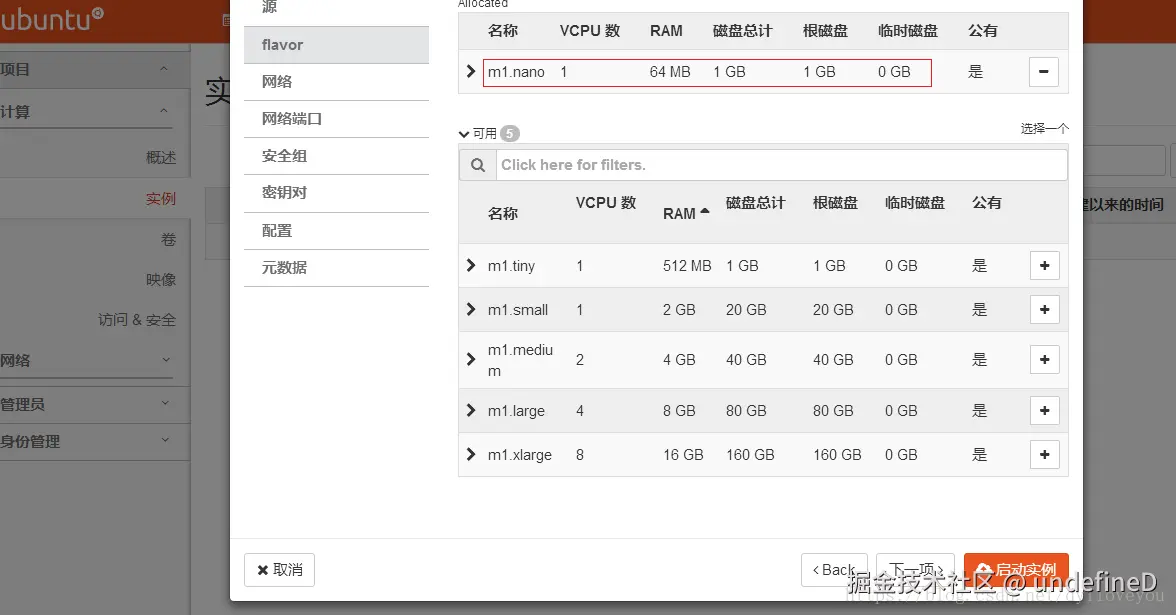The image size is (1176, 615).
Task: Remove allocated m1.nano flavor with minus button
Action: [x=1043, y=72]
